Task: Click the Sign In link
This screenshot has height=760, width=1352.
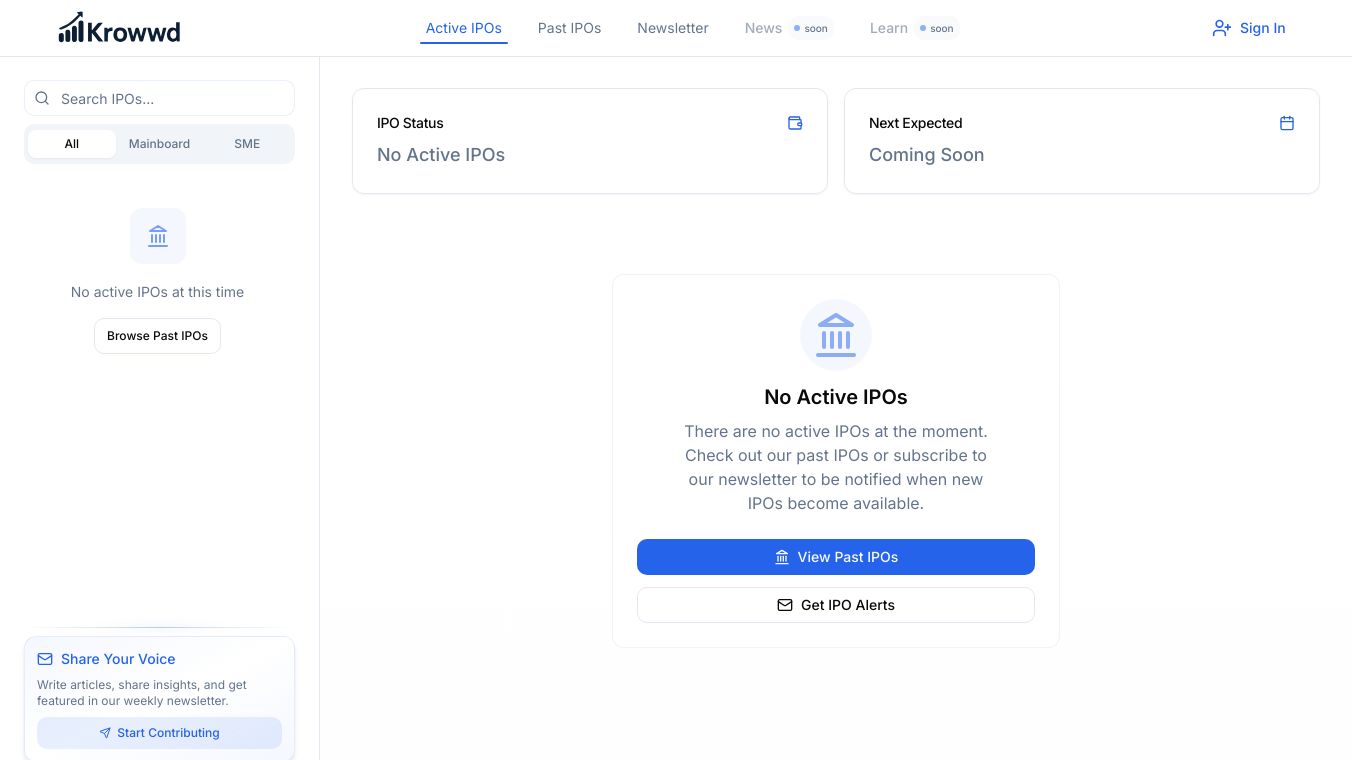Action: 1262,28
